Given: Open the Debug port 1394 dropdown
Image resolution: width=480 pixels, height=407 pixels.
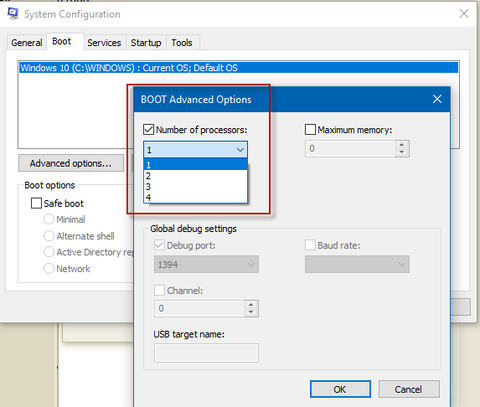Looking at the screenshot, I should pos(206,264).
